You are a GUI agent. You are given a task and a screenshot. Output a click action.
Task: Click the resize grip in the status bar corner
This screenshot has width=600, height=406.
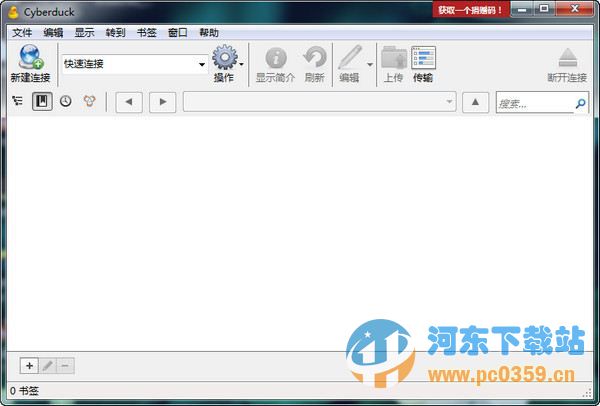click(587, 393)
